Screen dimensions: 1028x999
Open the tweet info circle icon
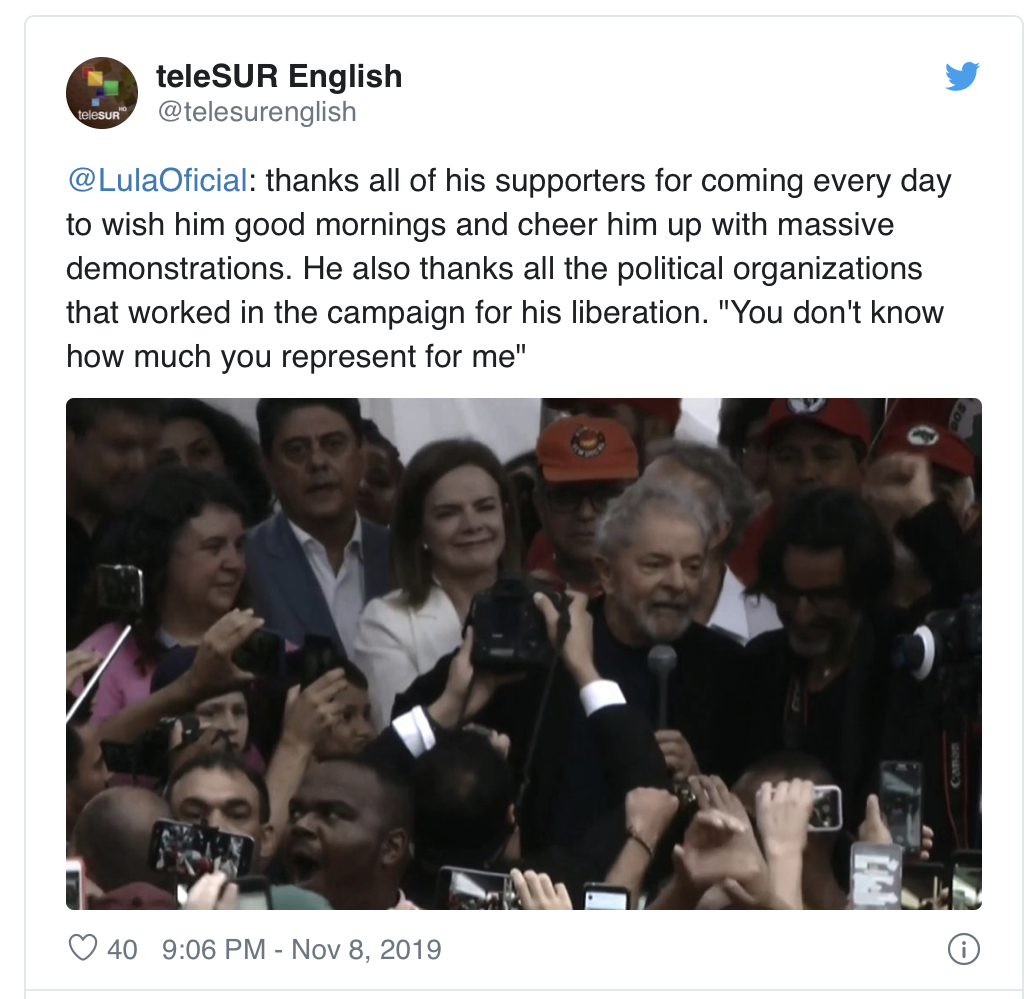point(963,949)
